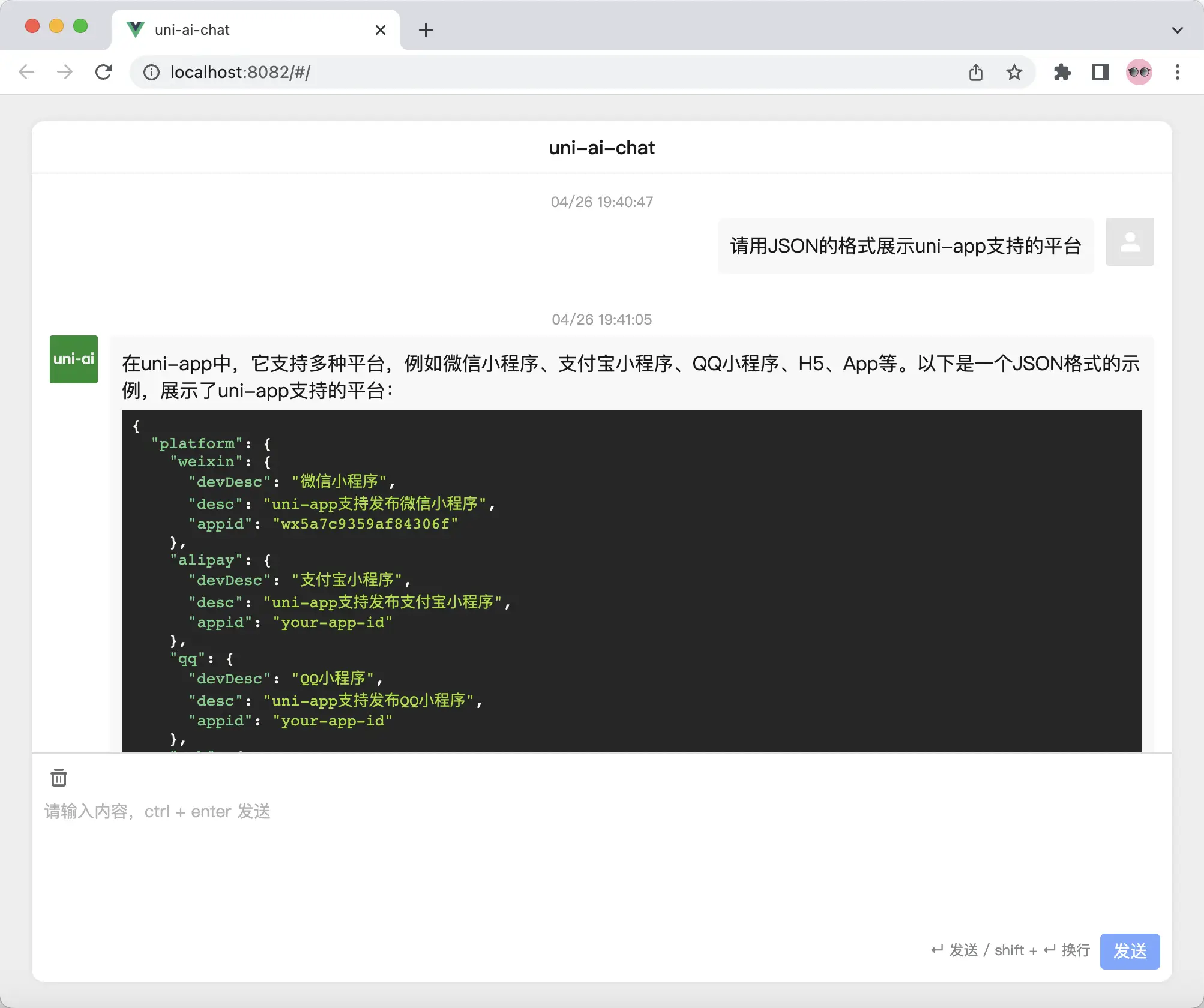Share this page icon
Viewport: 1204px width, 1008px height.
click(976, 73)
